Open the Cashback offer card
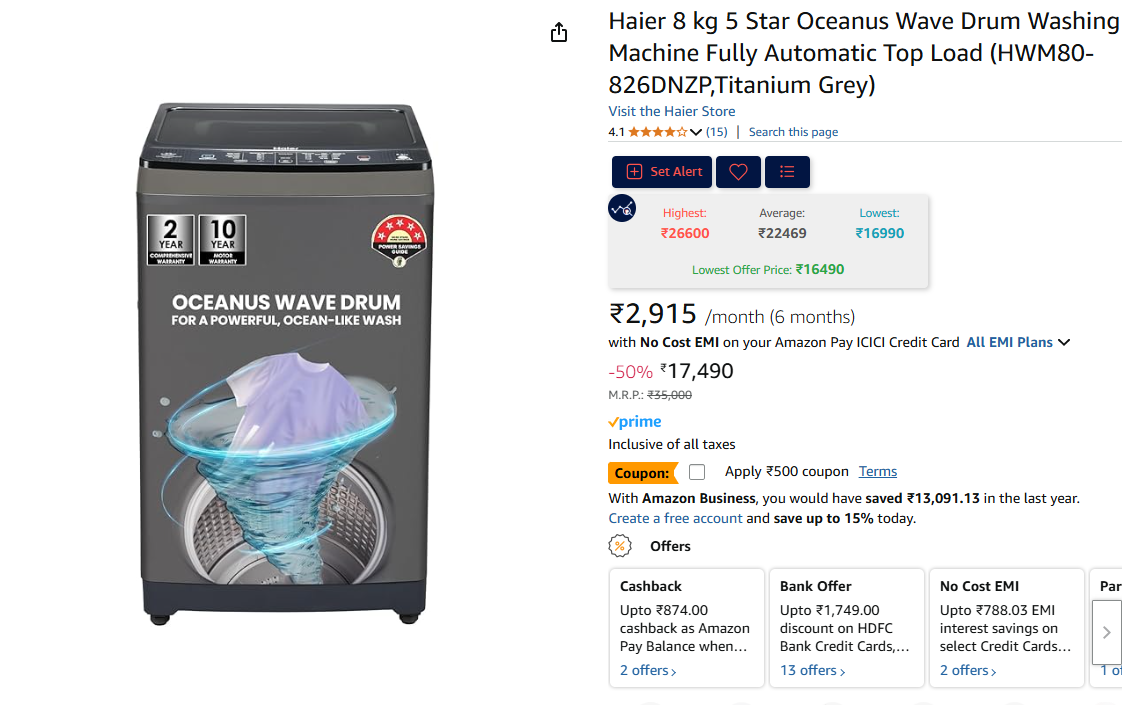1141x705 pixels. point(685,627)
